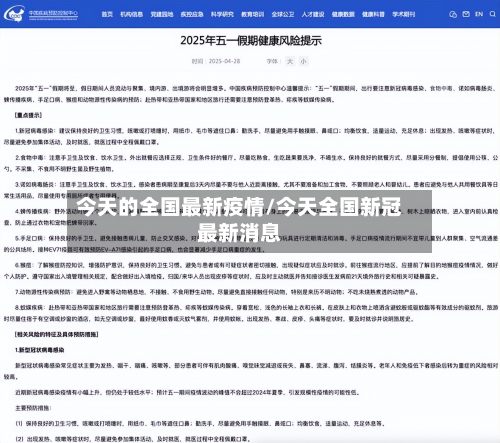Set font size to large with 大
500x443 pixels.
(x=290, y=61)
